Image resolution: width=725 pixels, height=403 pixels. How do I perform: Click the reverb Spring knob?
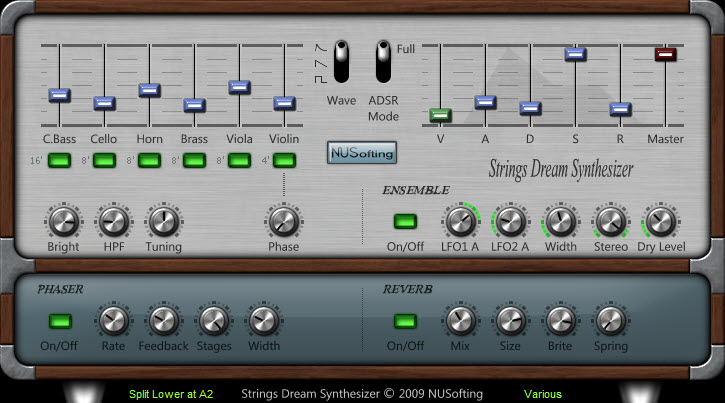[610, 321]
